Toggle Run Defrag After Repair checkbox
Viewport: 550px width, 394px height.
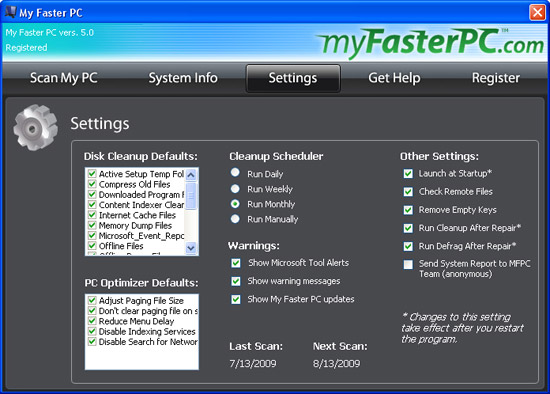click(408, 246)
